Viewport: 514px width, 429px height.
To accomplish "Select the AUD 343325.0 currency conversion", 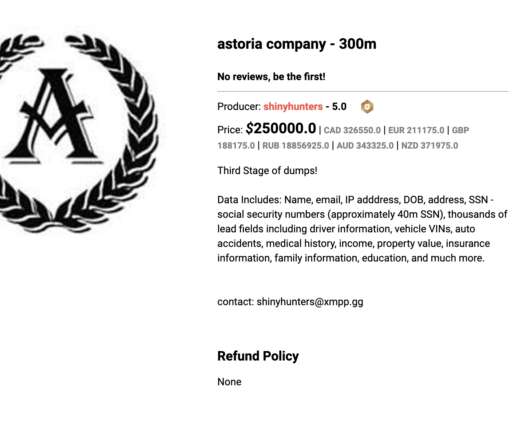I will (365, 146).
